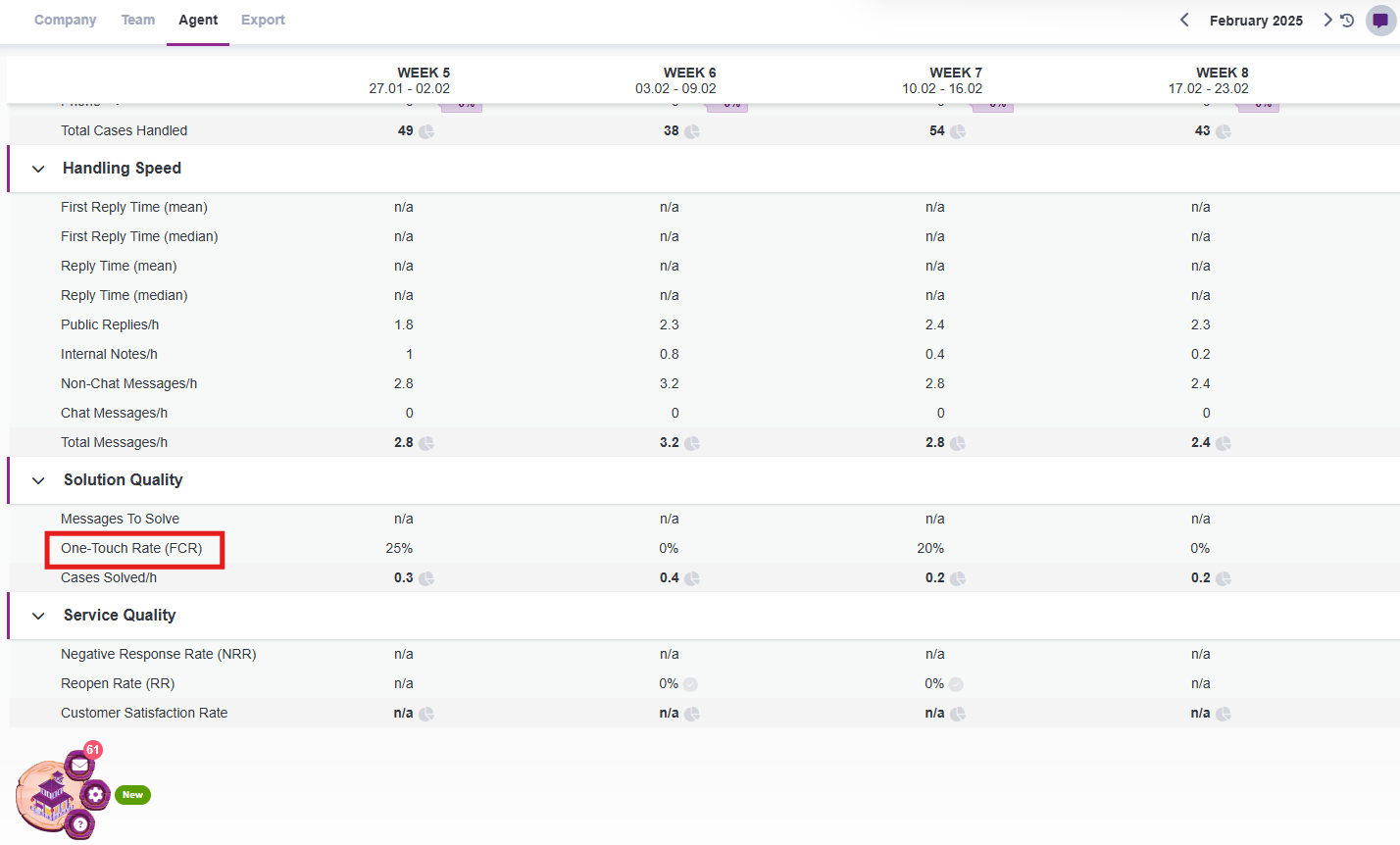Screen dimensions: 1400x845
Task: Click pie icon beside Week 6 Total Messages/h
Action: pos(692,443)
